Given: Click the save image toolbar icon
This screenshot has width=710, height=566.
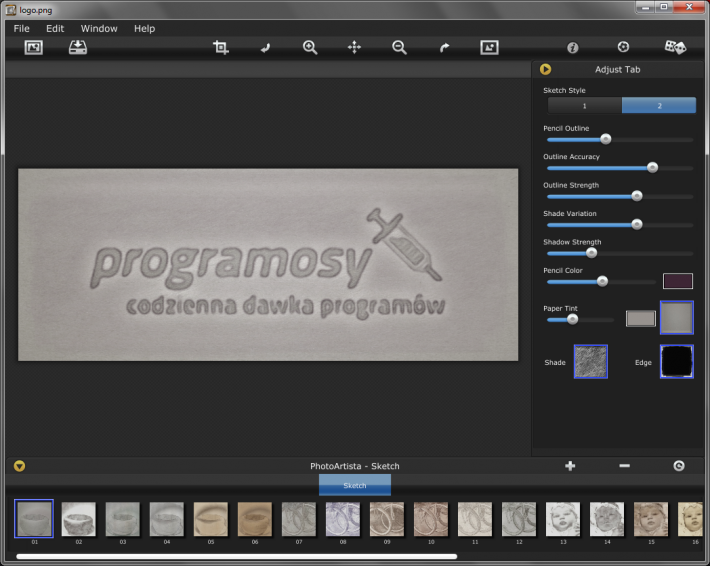Looking at the screenshot, I should [78, 47].
